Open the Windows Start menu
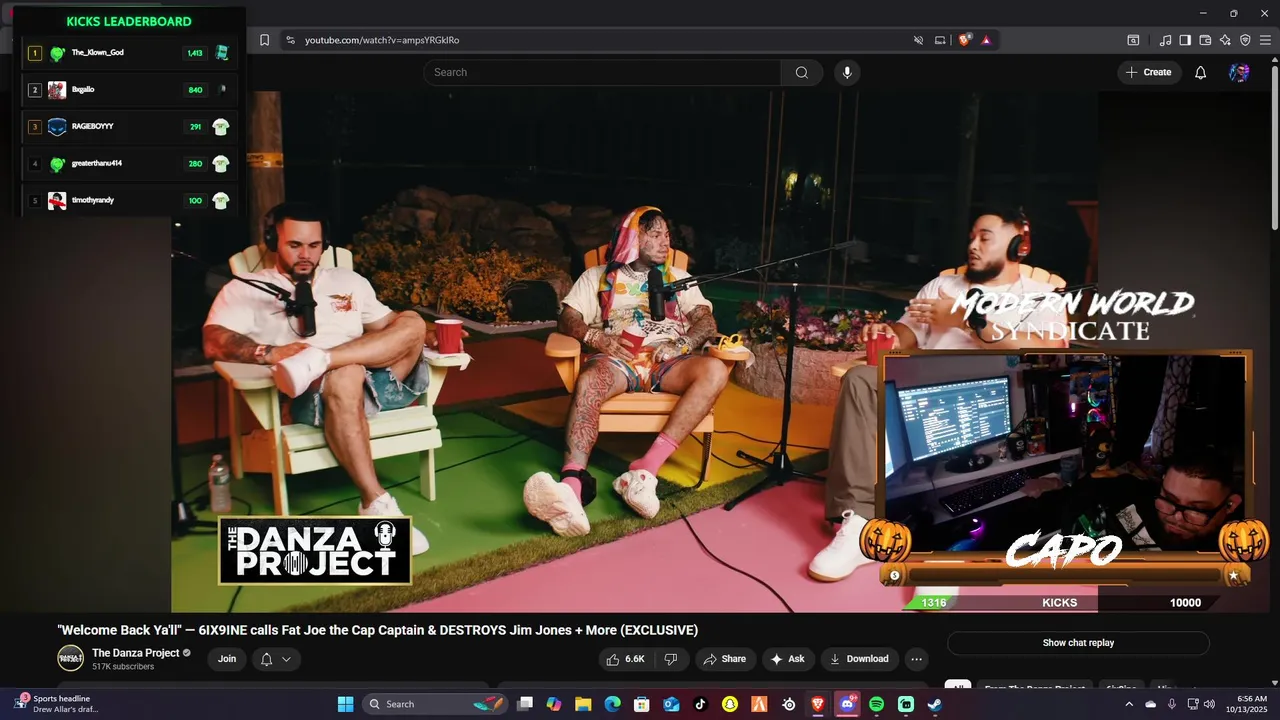1280x720 pixels. click(345, 704)
